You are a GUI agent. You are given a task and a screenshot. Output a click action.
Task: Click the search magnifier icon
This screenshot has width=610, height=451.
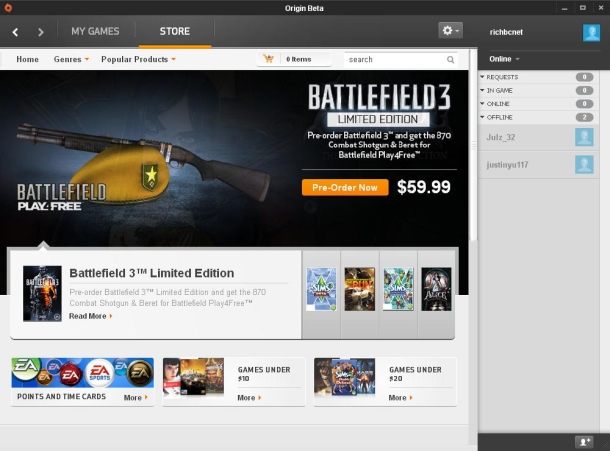pyautogui.click(x=450, y=60)
